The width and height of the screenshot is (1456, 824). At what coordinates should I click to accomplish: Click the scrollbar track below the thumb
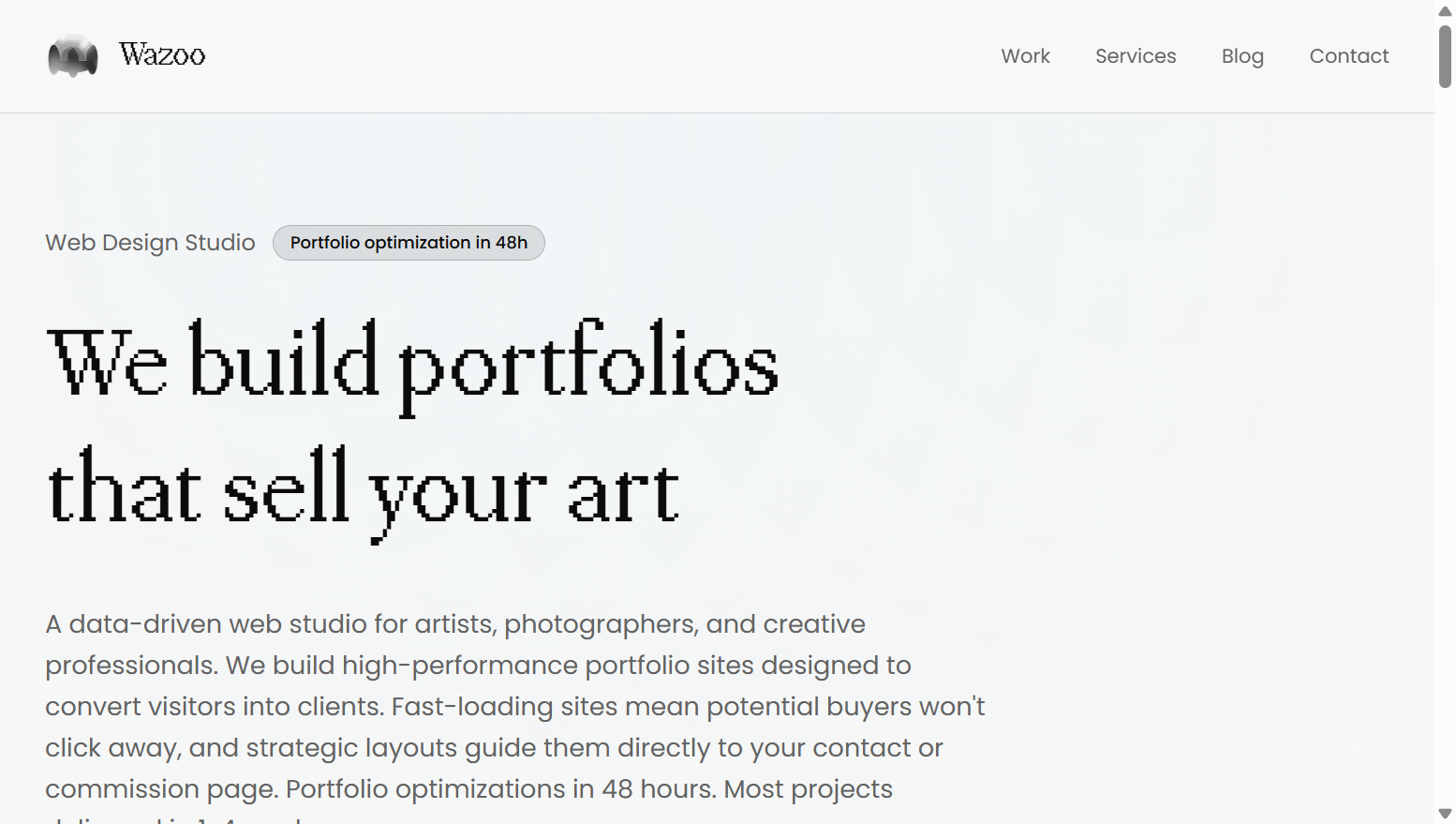(x=1446, y=422)
